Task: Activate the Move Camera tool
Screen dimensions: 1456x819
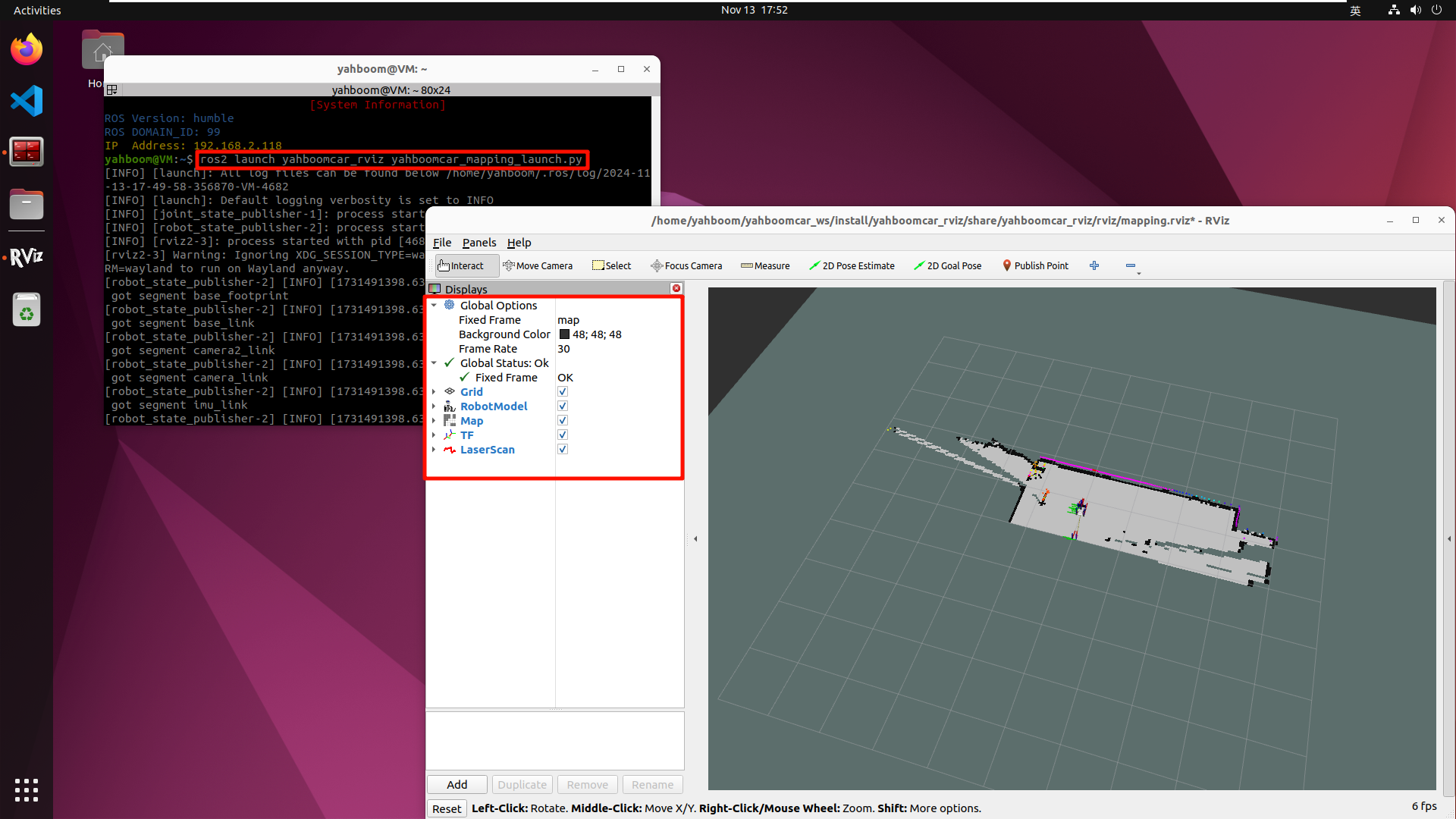Action: 537,265
